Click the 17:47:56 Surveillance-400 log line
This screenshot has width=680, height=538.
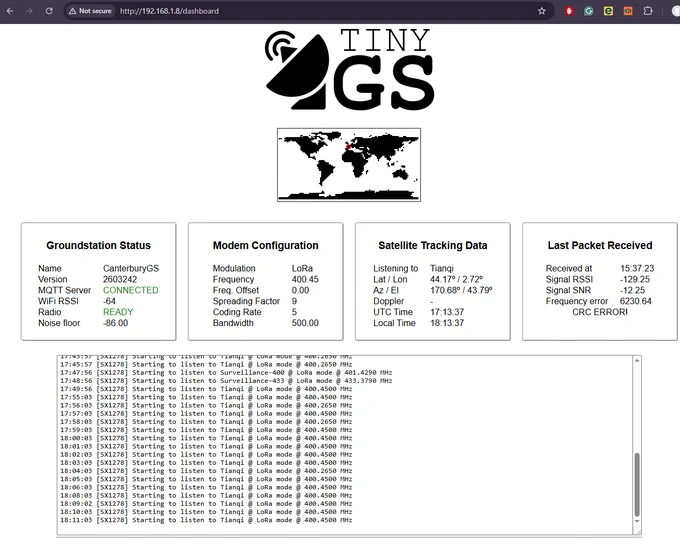[226, 372]
